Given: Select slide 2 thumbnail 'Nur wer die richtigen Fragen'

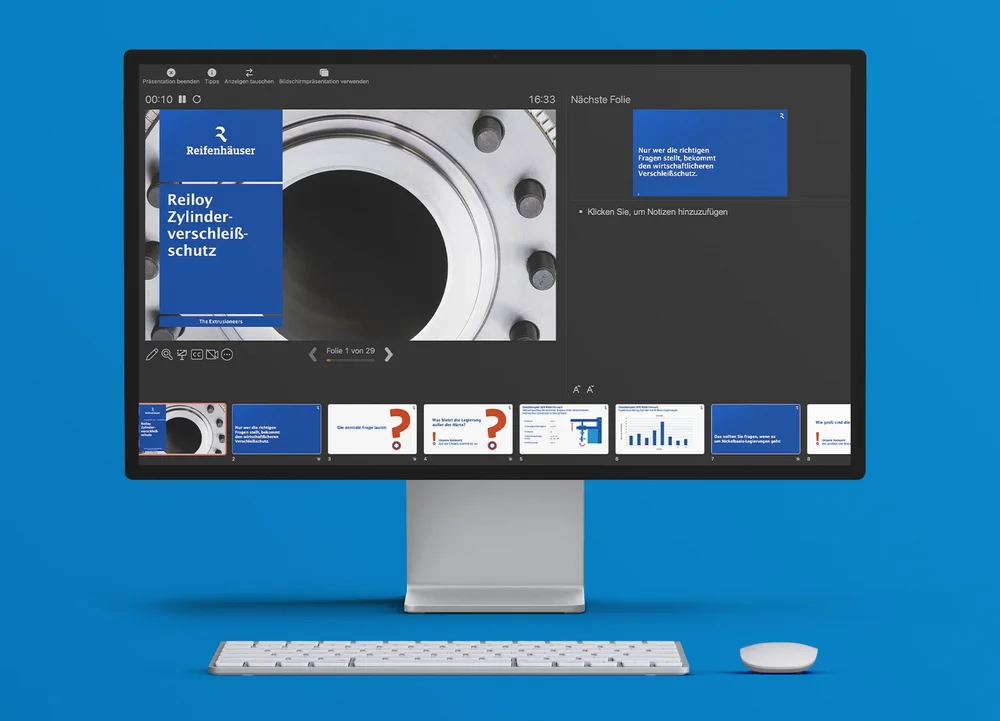Looking at the screenshot, I should coord(276,429).
